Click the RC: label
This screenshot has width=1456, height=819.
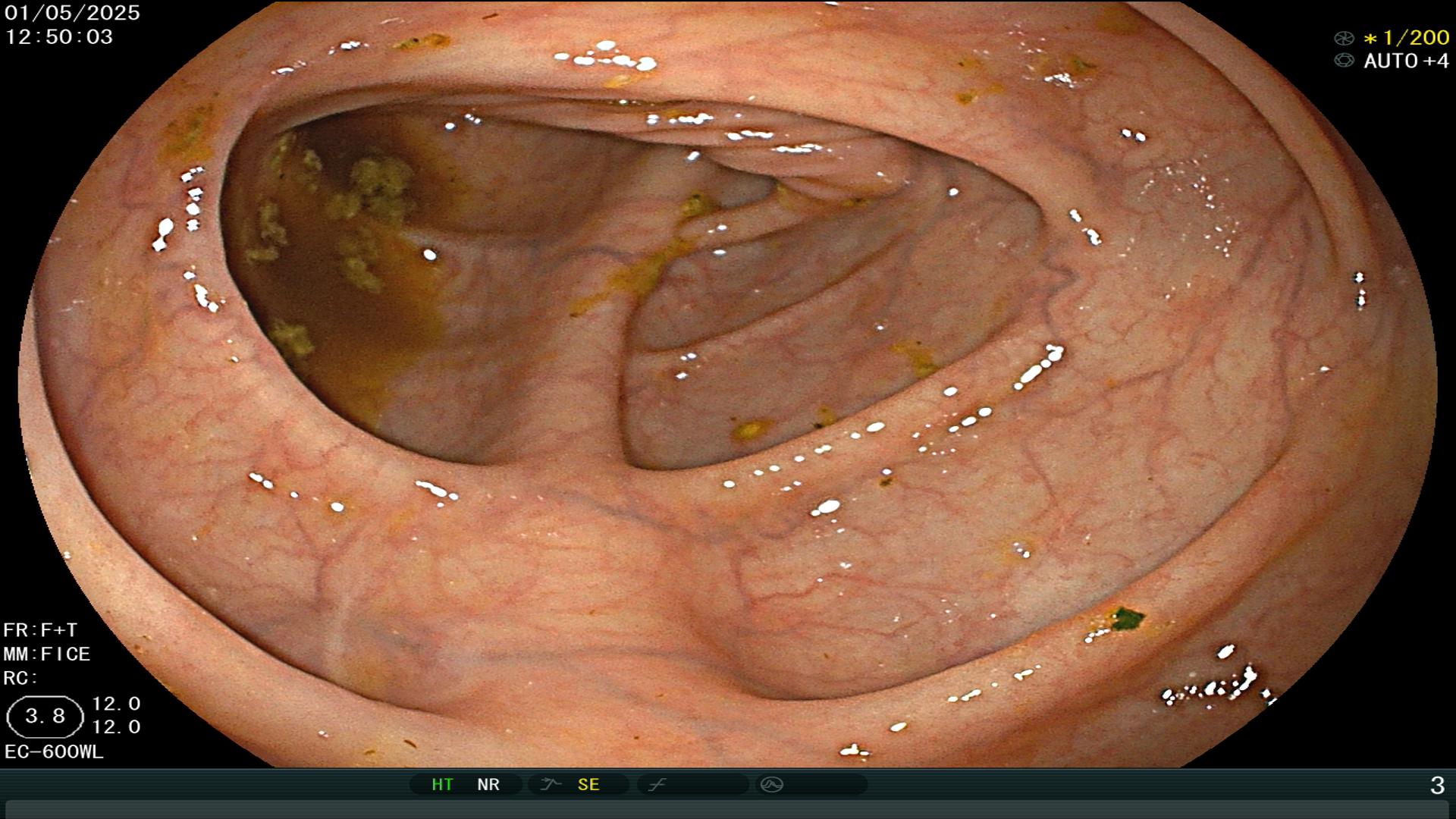(x=20, y=678)
